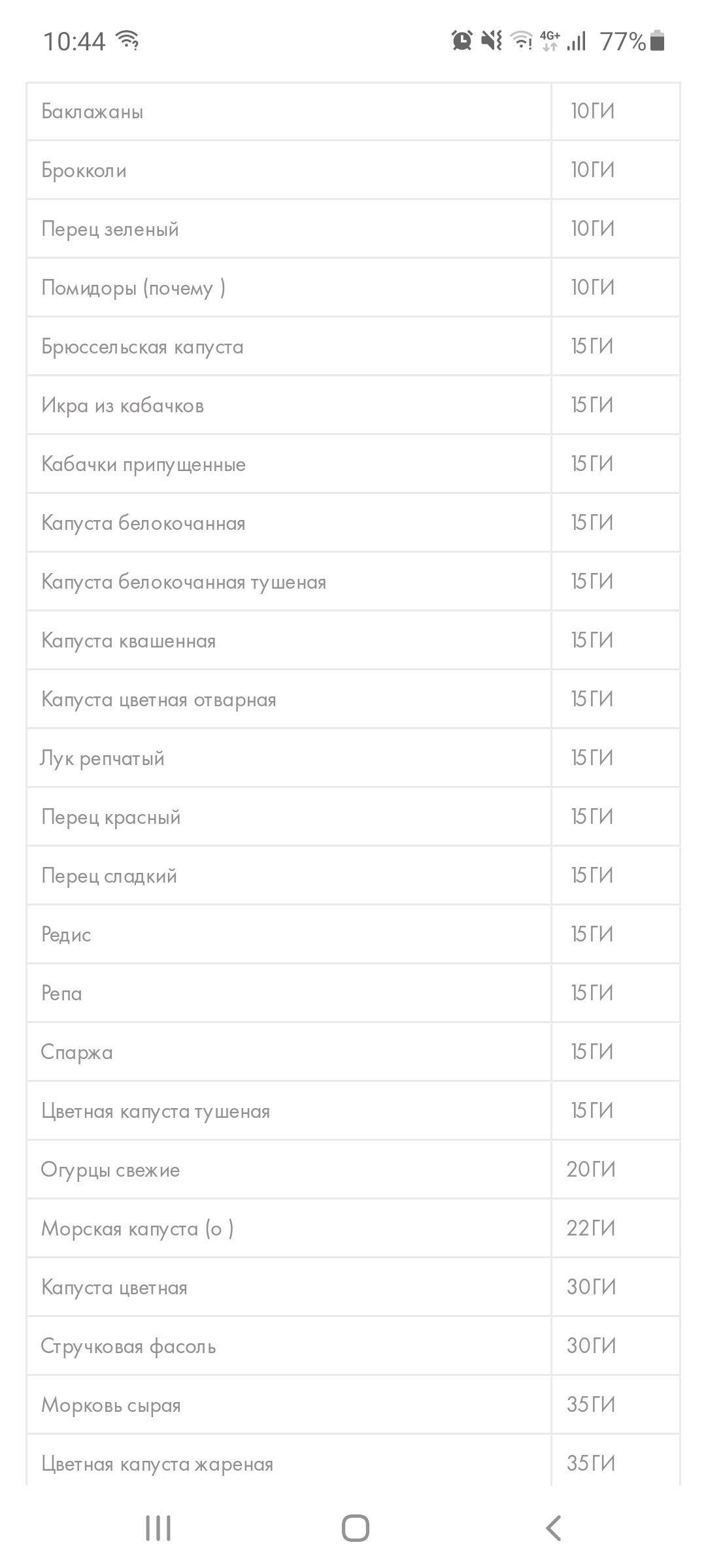Screen dimensions: 706x1568
Task: Tap the 20ГИ value for Огурцы свежие
Action: click(x=591, y=1169)
